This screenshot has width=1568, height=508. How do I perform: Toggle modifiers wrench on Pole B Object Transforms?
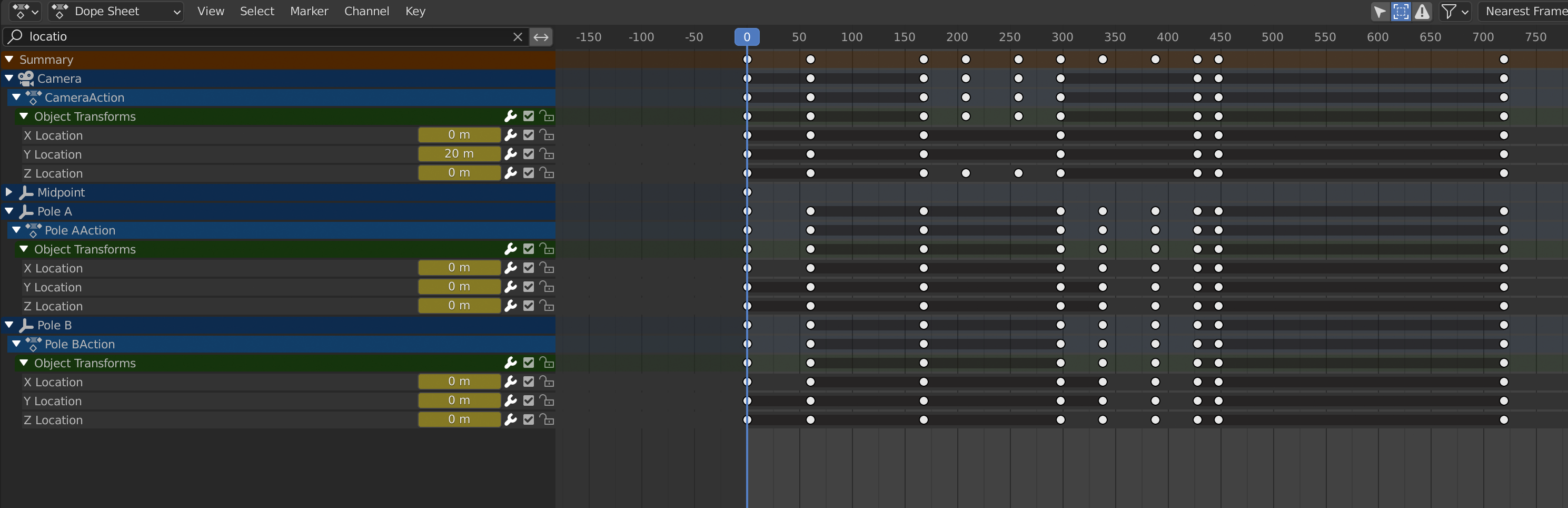click(511, 363)
